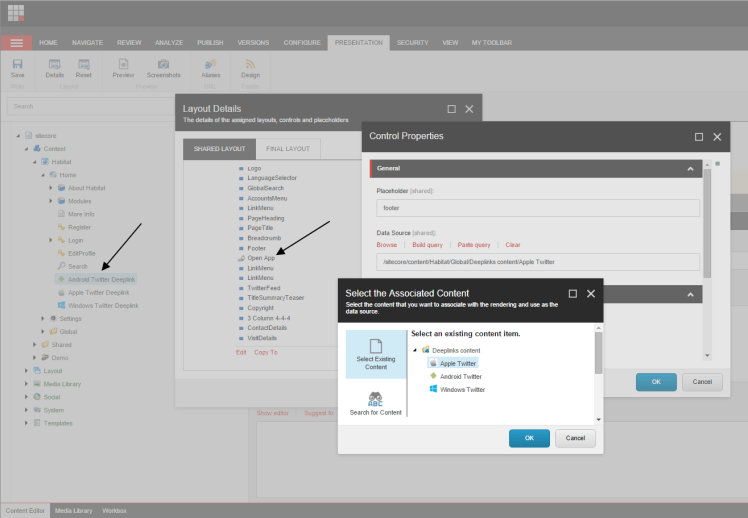Image resolution: width=748 pixels, height=518 pixels.
Task: Click the Design feeds icon
Action: tap(250, 68)
